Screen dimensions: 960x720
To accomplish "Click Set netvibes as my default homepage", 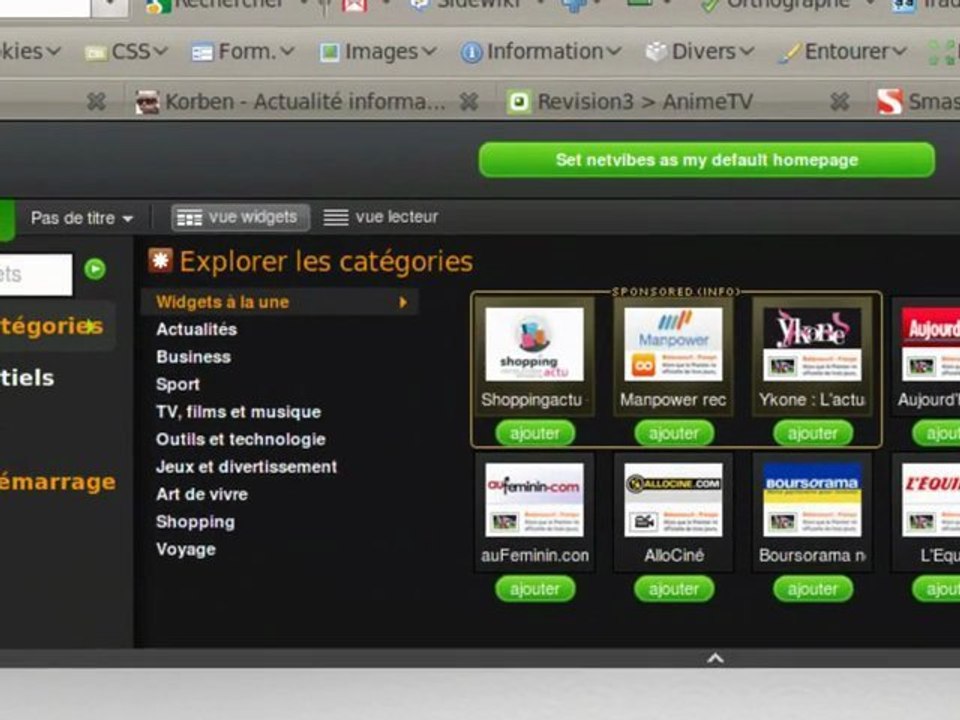I will coord(707,160).
